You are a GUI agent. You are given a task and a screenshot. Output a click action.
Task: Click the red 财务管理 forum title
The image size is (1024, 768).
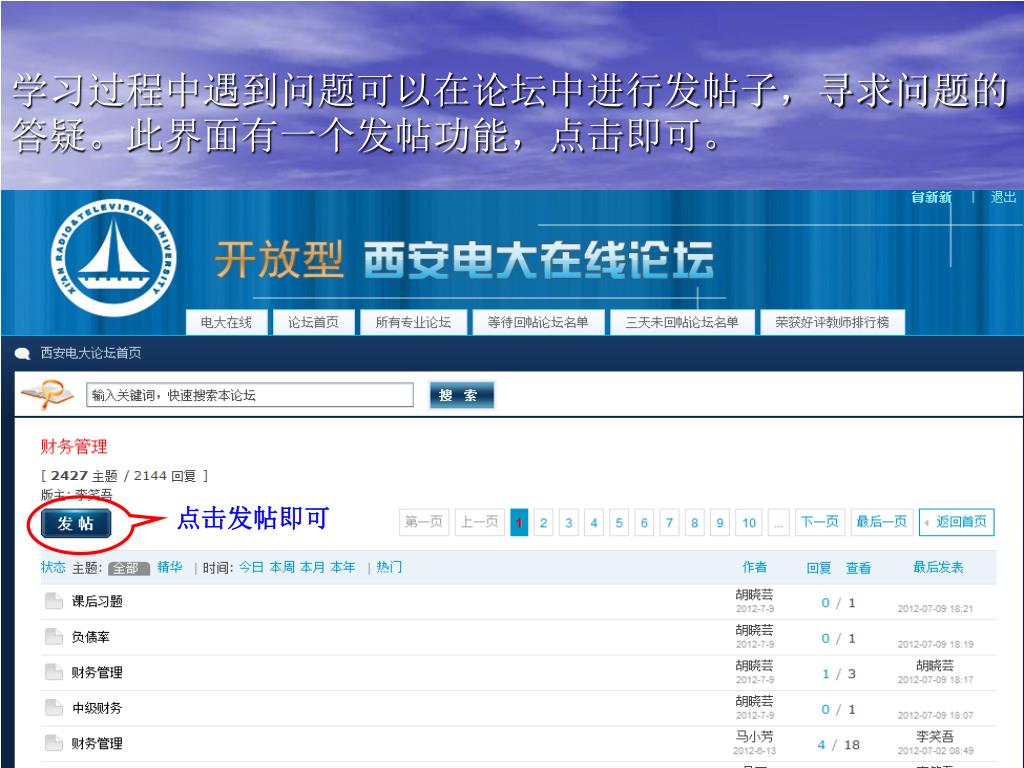tap(74, 447)
